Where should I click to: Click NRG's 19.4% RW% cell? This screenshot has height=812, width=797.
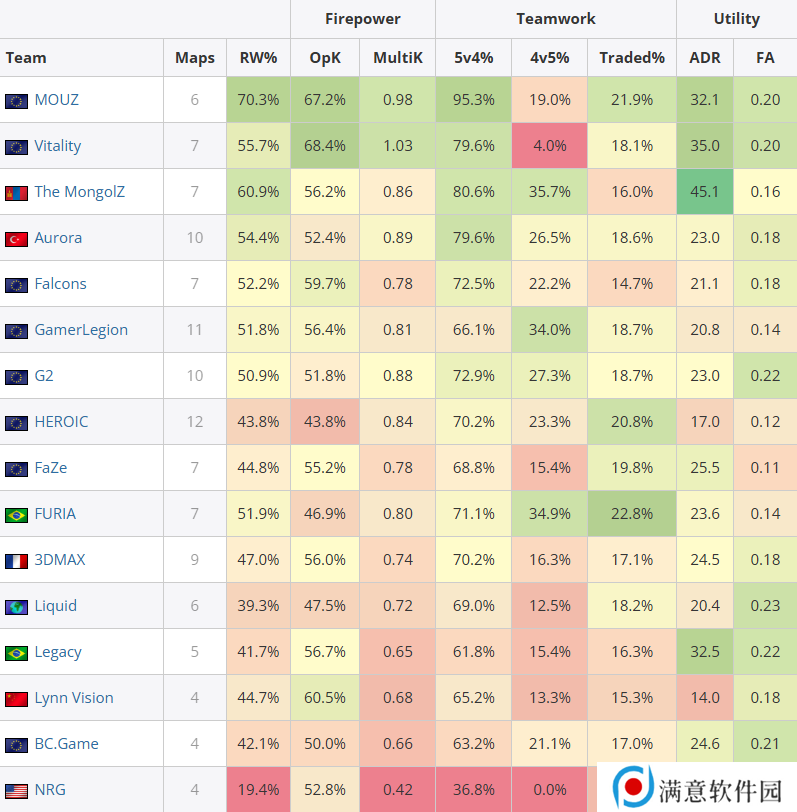tap(258, 790)
